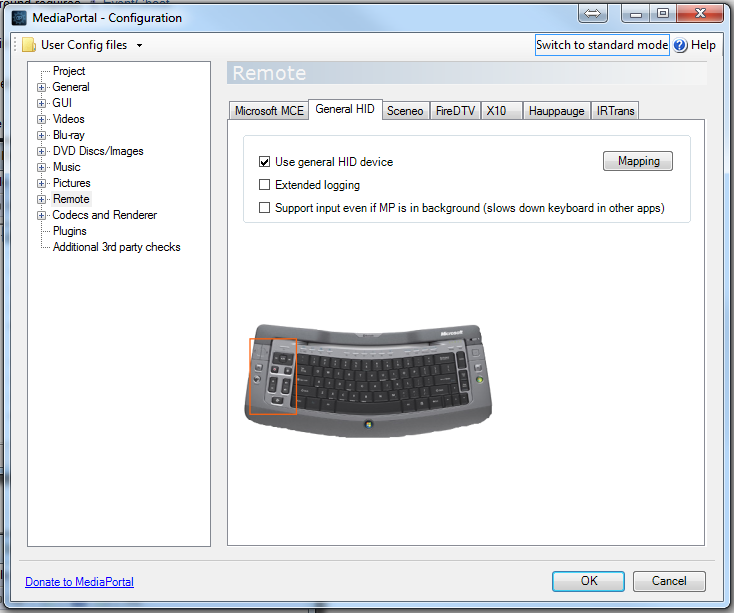The height and width of the screenshot is (613, 734).
Task: Click the Microsoft keyboard image
Action: pos(368,381)
